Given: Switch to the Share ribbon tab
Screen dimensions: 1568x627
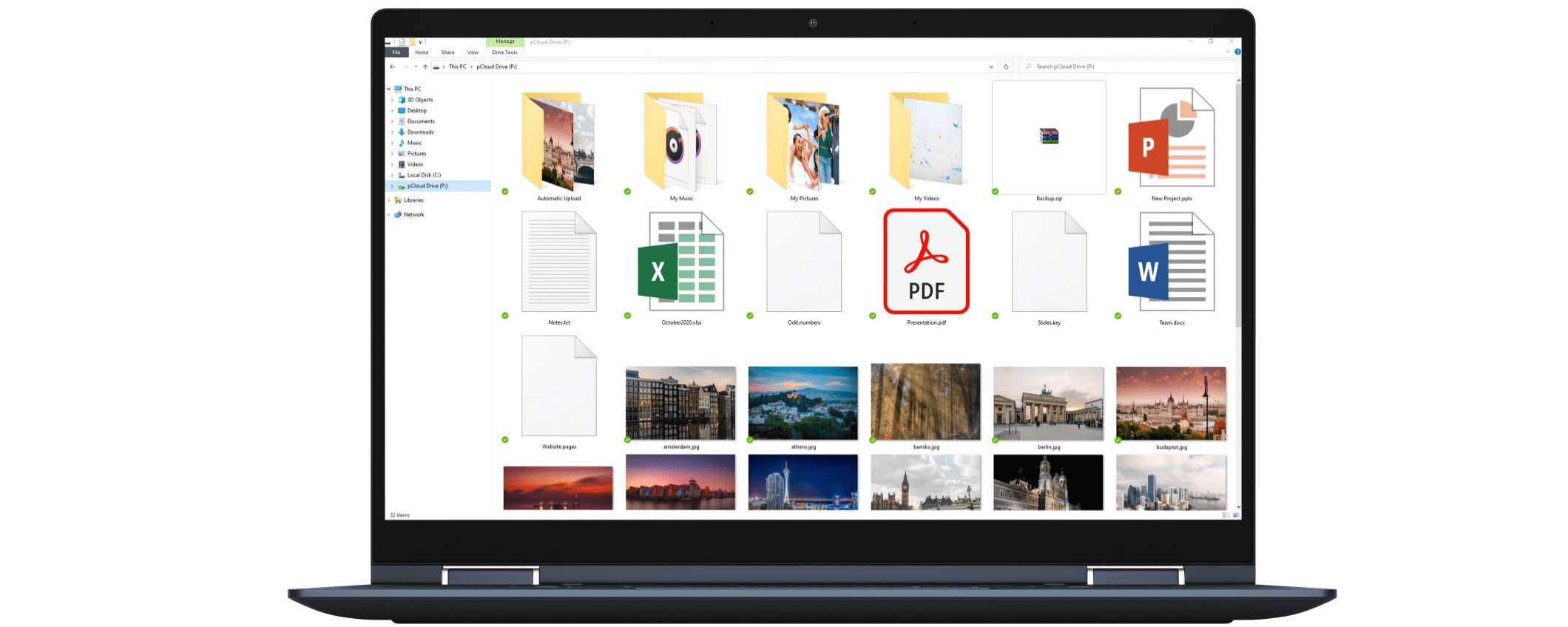Looking at the screenshot, I should [x=447, y=52].
